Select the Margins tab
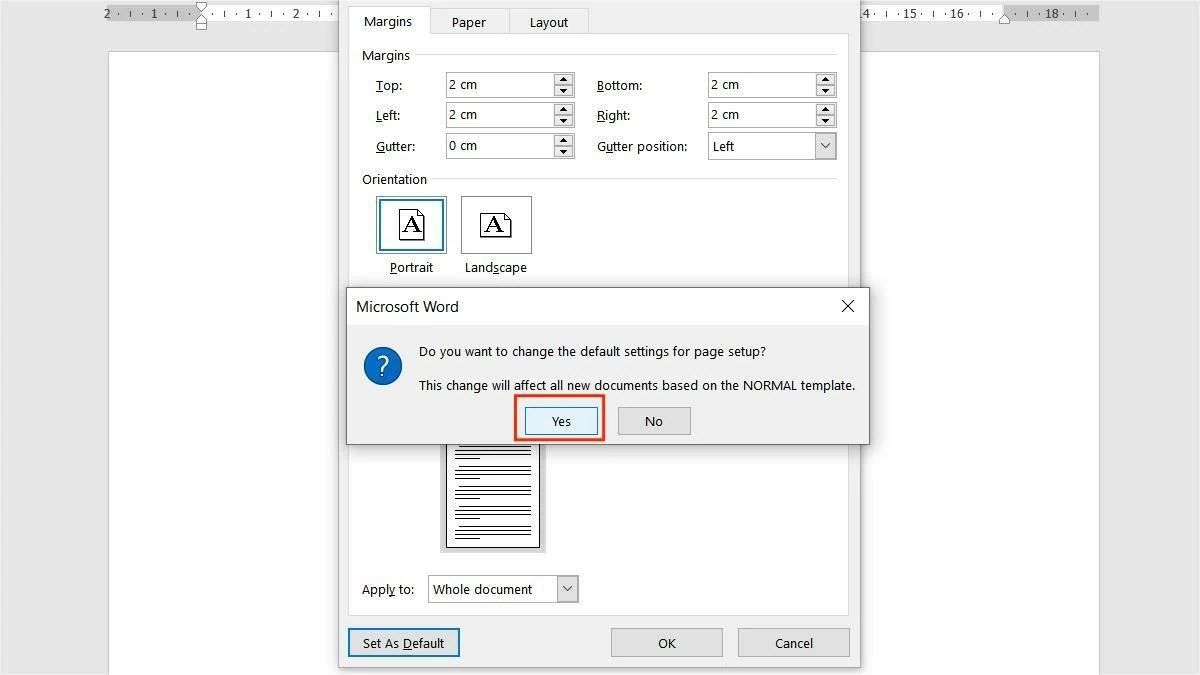Image resolution: width=1200 pixels, height=675 pixels. [x=388, y=21]
